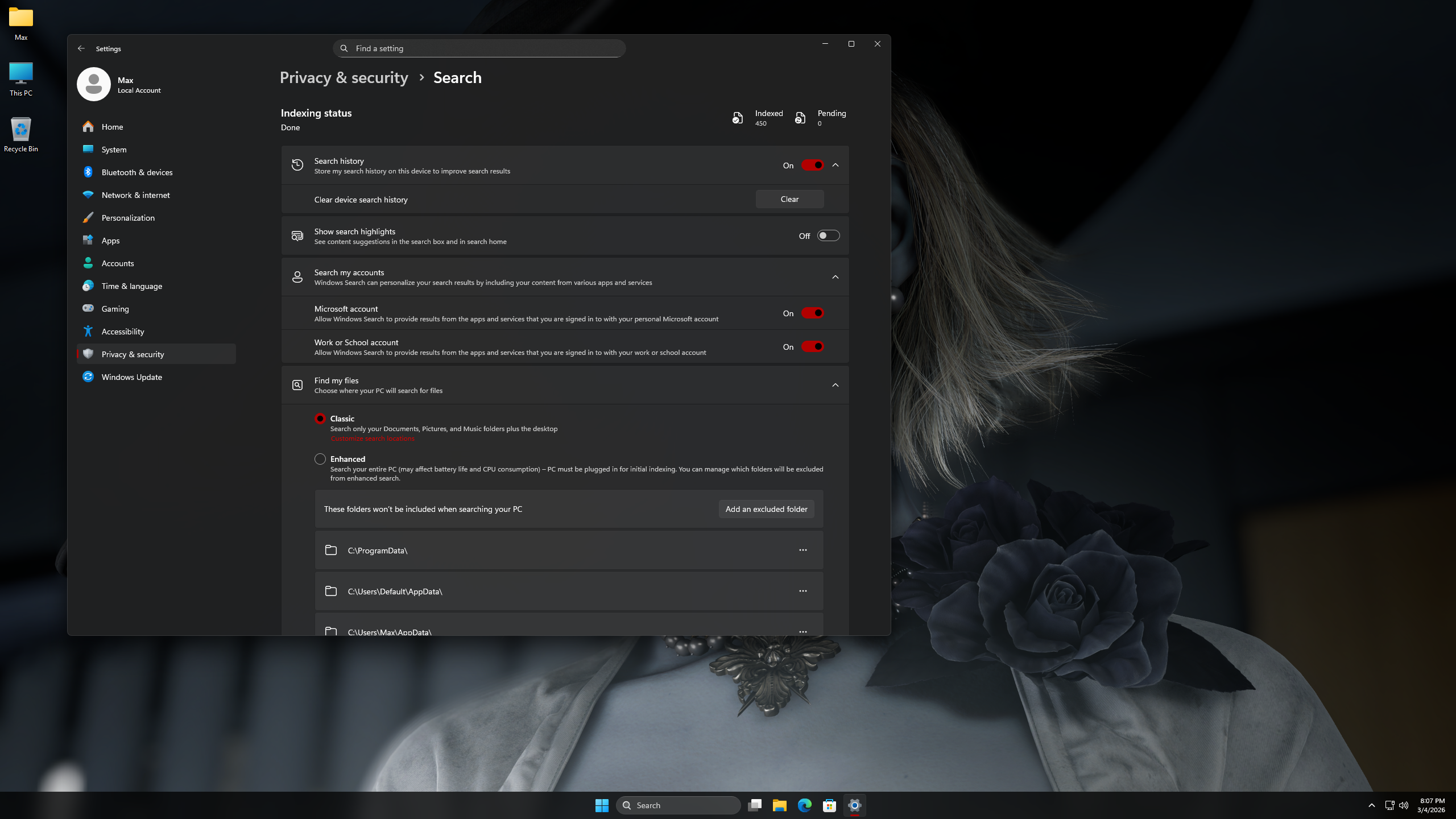Screen dimensions: 1456x819
Task: Open the Max folder on the desktop
Action: 21,23
